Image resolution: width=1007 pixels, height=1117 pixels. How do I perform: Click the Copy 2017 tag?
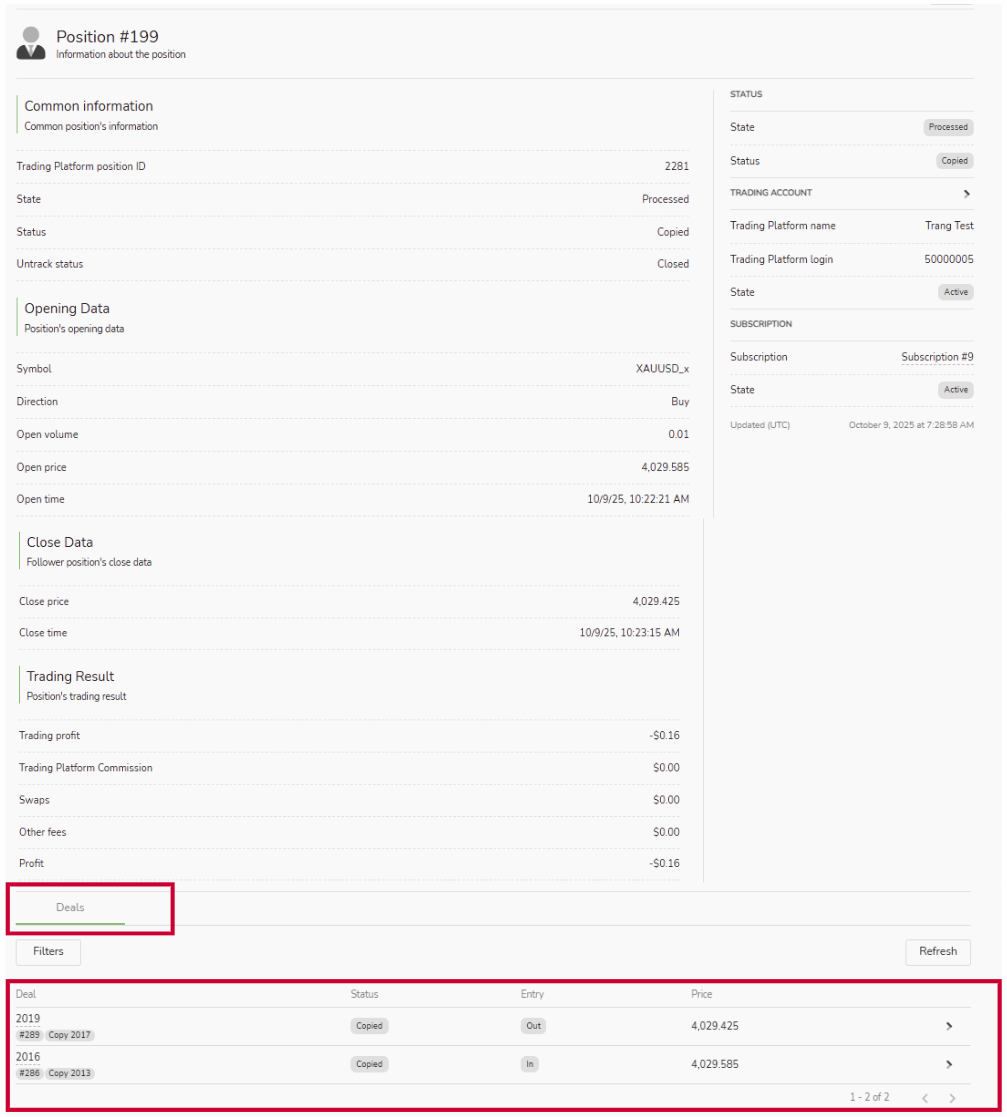click(70, 1035)
